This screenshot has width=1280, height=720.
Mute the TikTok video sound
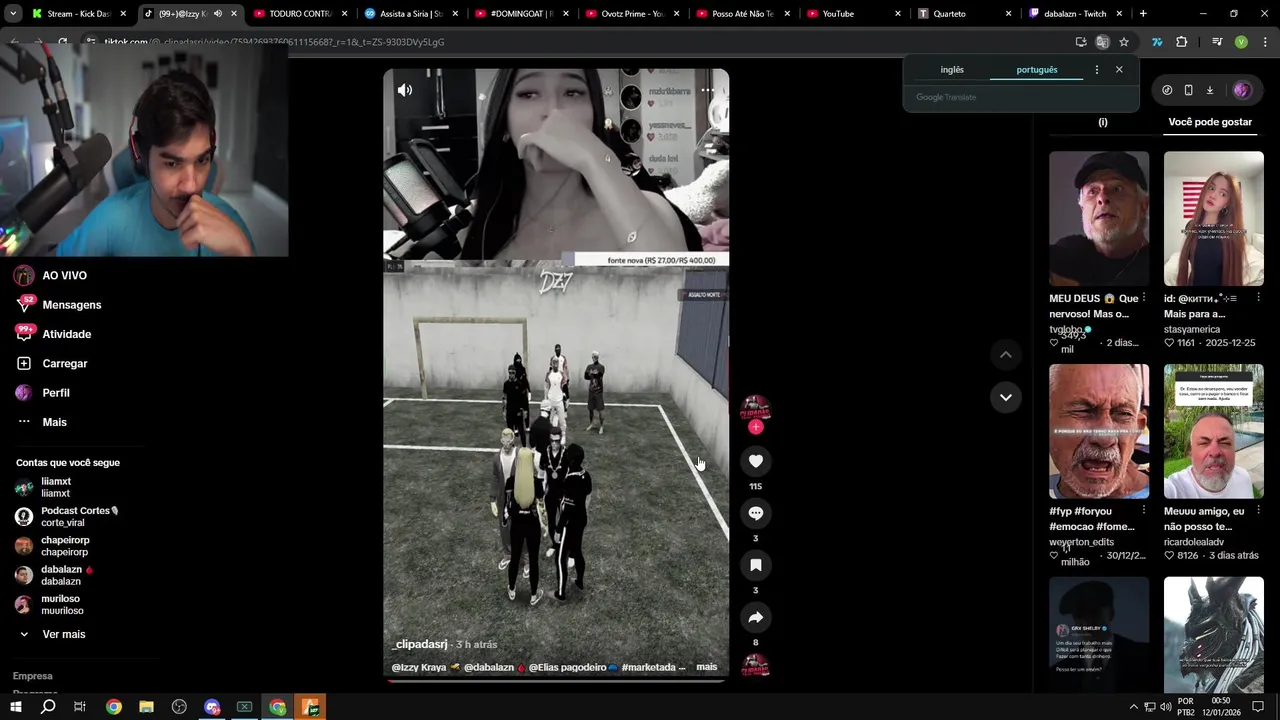(405, 90)
